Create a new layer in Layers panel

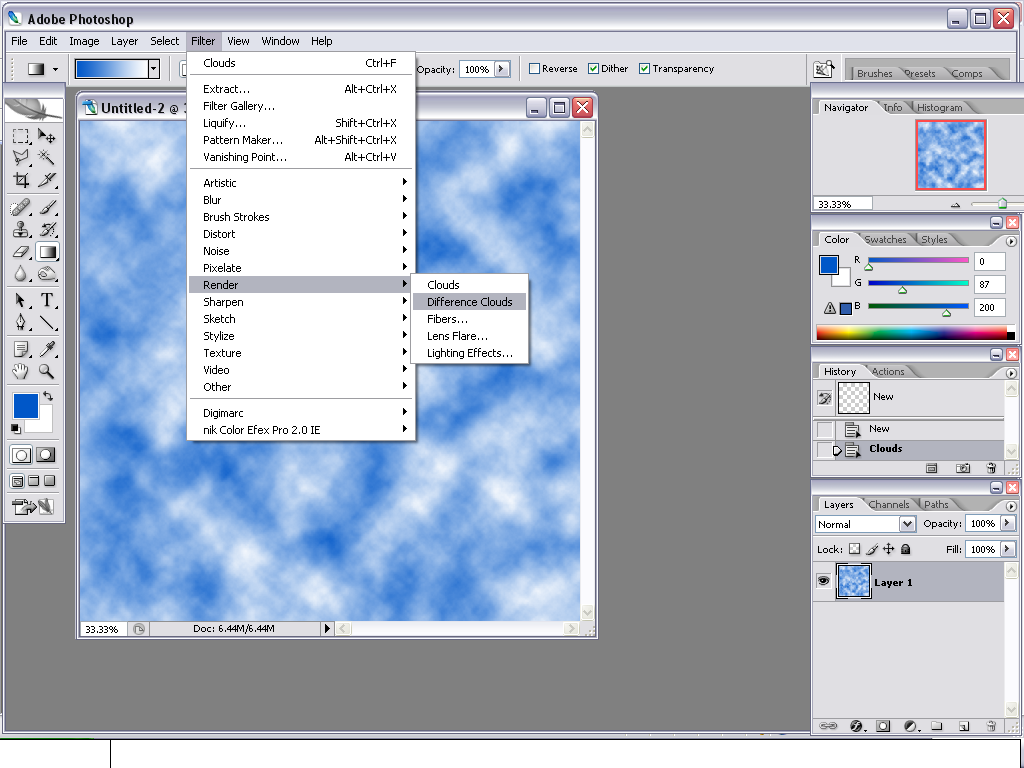coord(964,726)
